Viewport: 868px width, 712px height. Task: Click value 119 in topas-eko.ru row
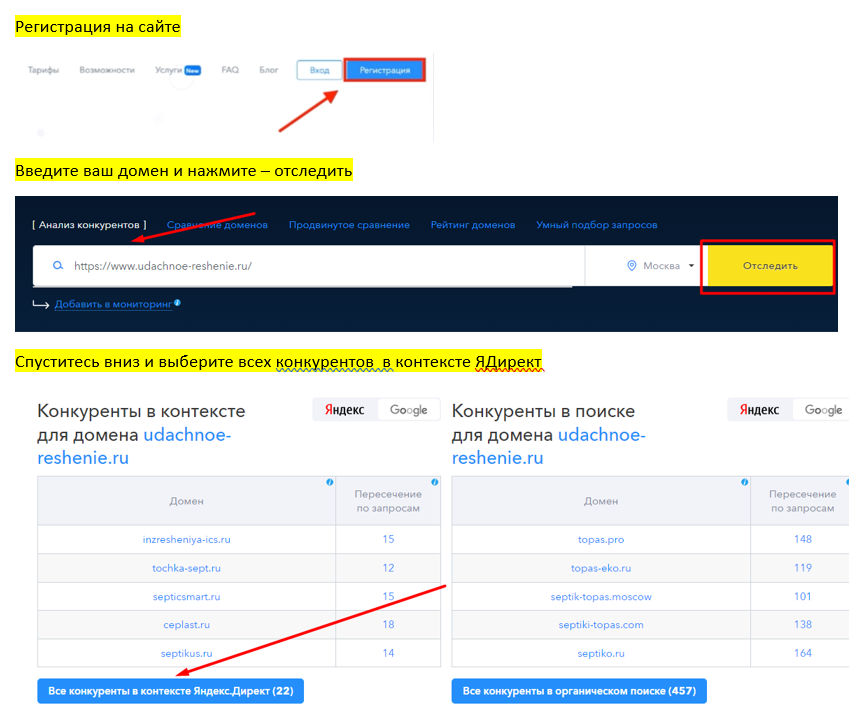[x=803, y=568]
